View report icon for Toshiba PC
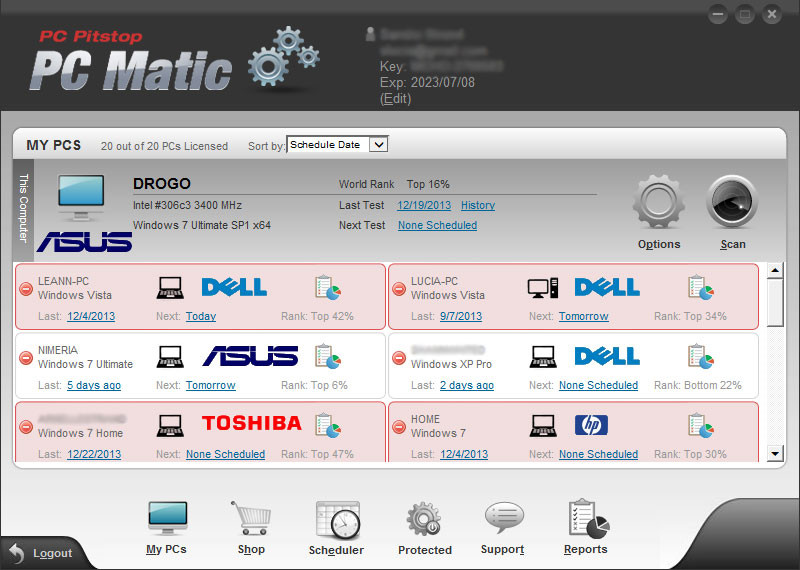The width and height of the screenshot is (800, 570). 328,425
